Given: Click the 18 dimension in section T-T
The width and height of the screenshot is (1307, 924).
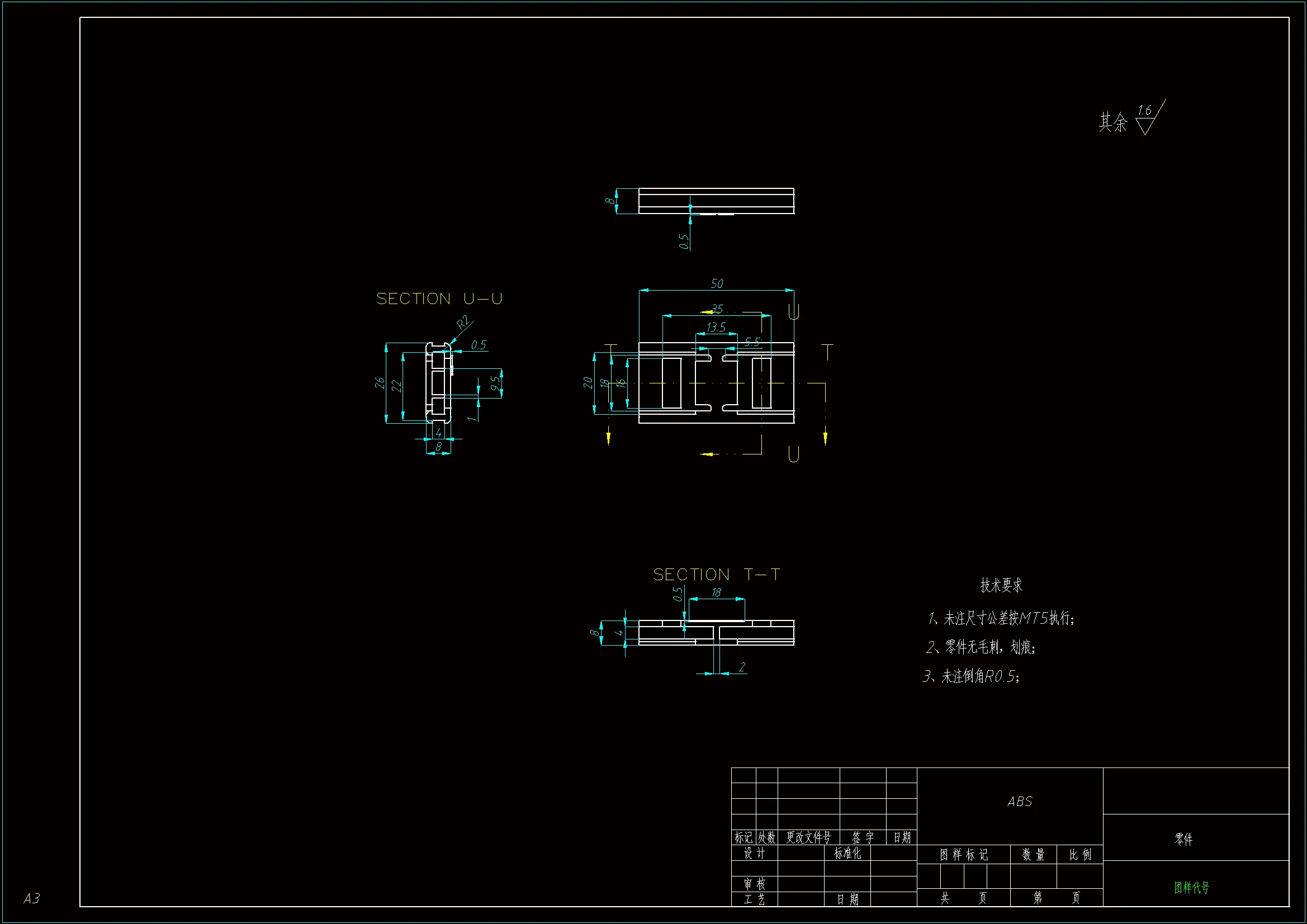Looking at the screenshot, I should pyautogui.click(x=716, y=593).
